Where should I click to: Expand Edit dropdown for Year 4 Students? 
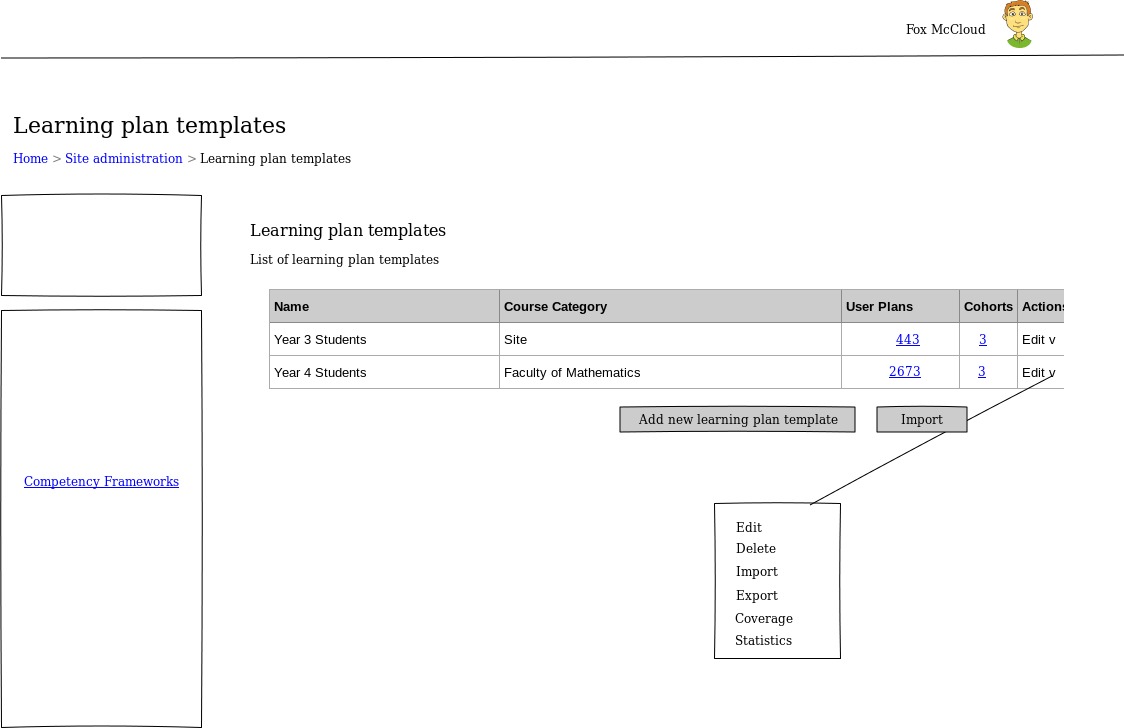(1038, 373)
